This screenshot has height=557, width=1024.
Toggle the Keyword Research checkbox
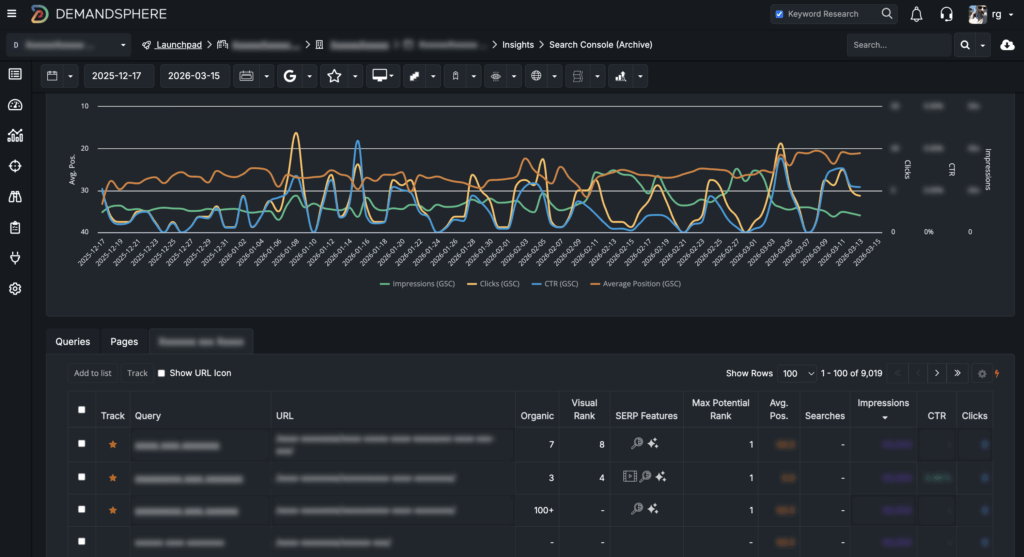pos(779,14)
